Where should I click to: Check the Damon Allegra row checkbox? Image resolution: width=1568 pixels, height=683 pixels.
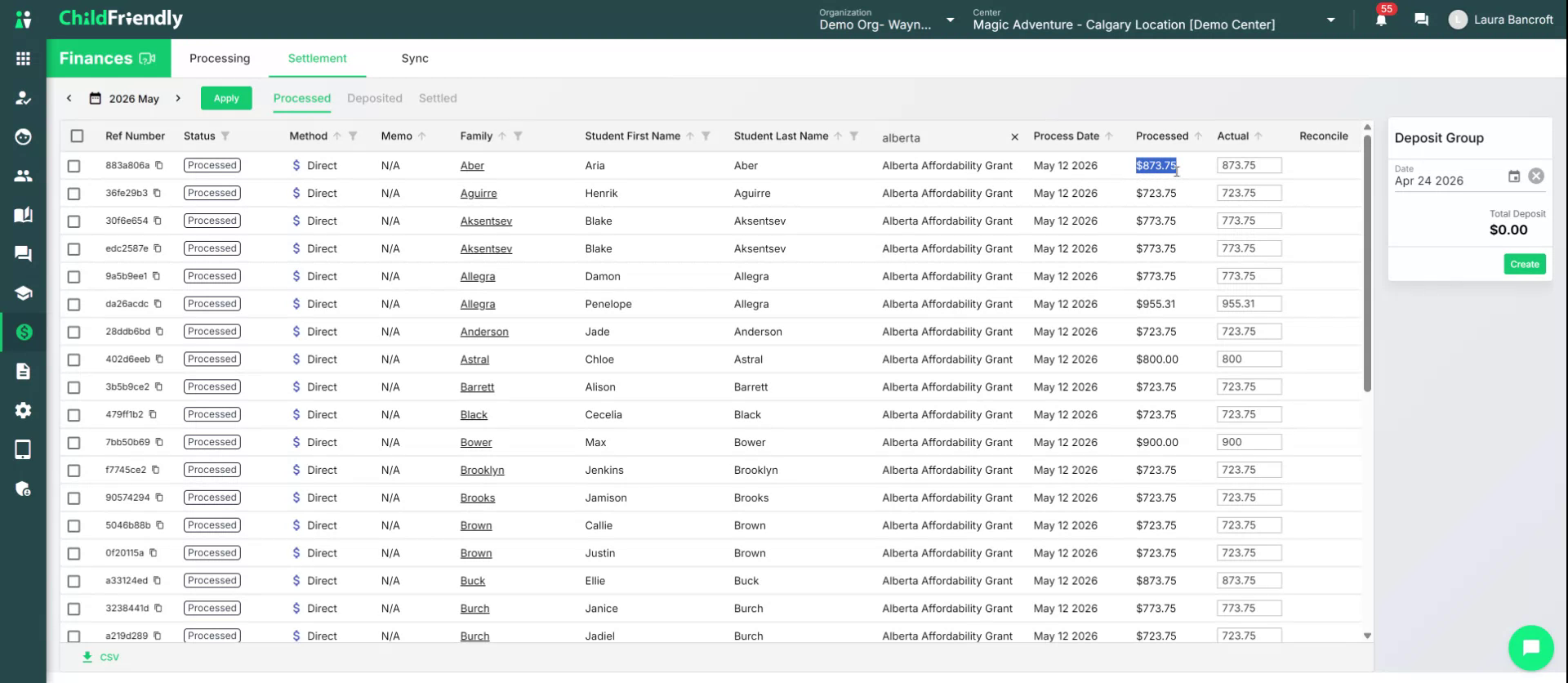(x=73, y=277)
